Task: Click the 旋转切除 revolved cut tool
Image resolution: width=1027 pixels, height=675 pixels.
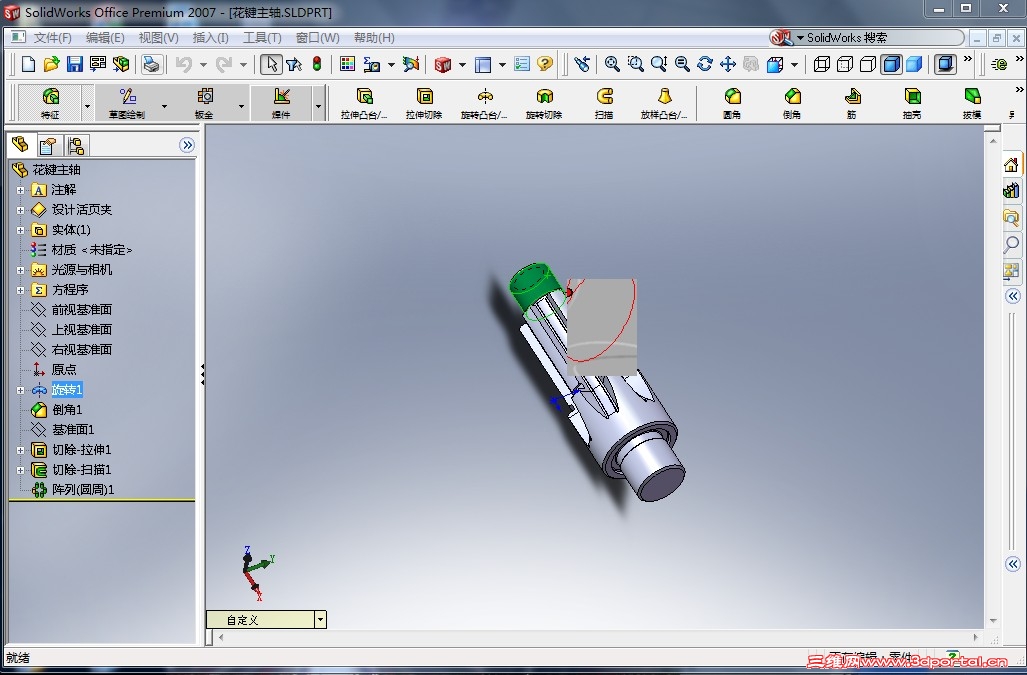Action: [544, 103]
